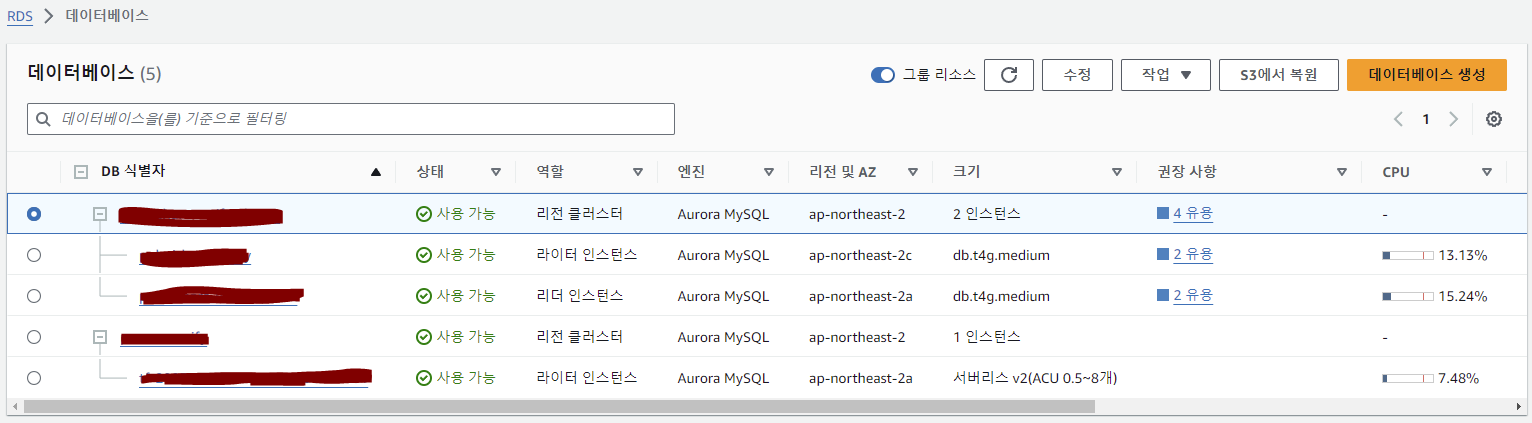The width and height of the screenshot is (1532, 423).
Task: Click the DB 식별자 column header
Action: click(x=133, y=171)
